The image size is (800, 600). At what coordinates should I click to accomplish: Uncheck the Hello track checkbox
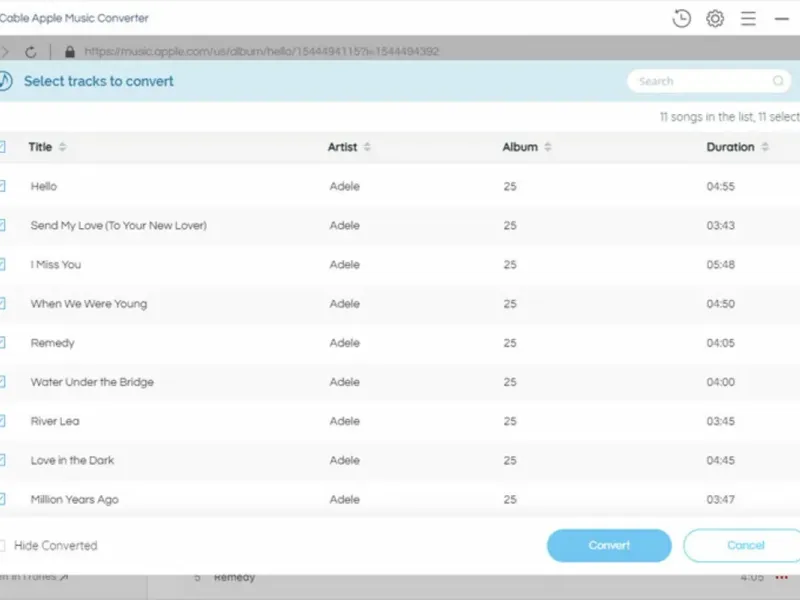click(2, 186)
